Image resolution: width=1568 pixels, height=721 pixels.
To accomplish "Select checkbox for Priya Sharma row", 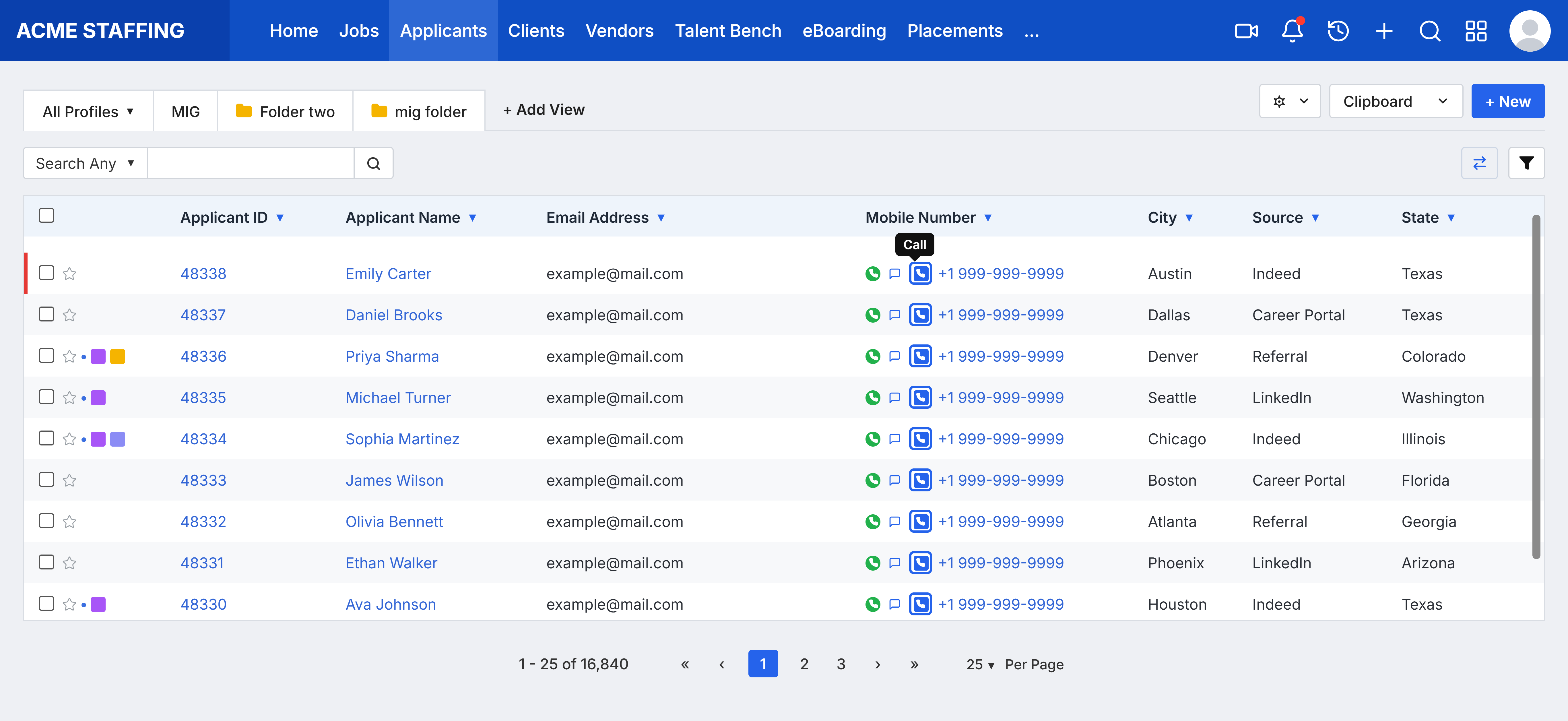I will click(x=46, y=356).
